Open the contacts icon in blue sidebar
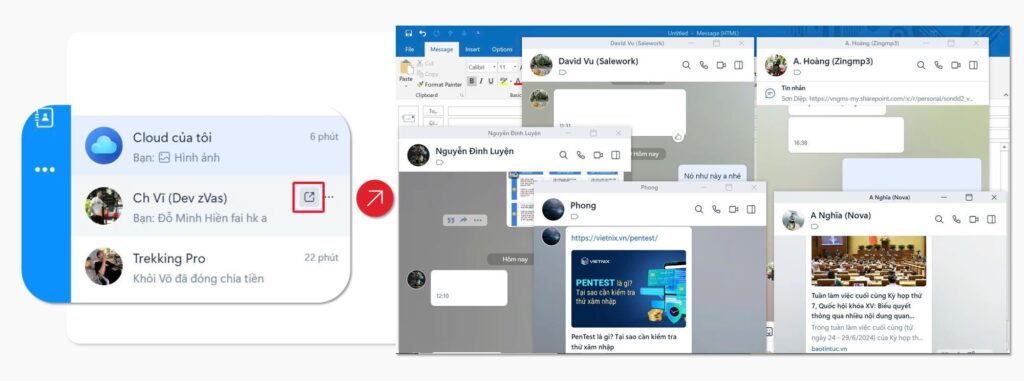Screen dimensions: 1024x381 pos(44,118)
